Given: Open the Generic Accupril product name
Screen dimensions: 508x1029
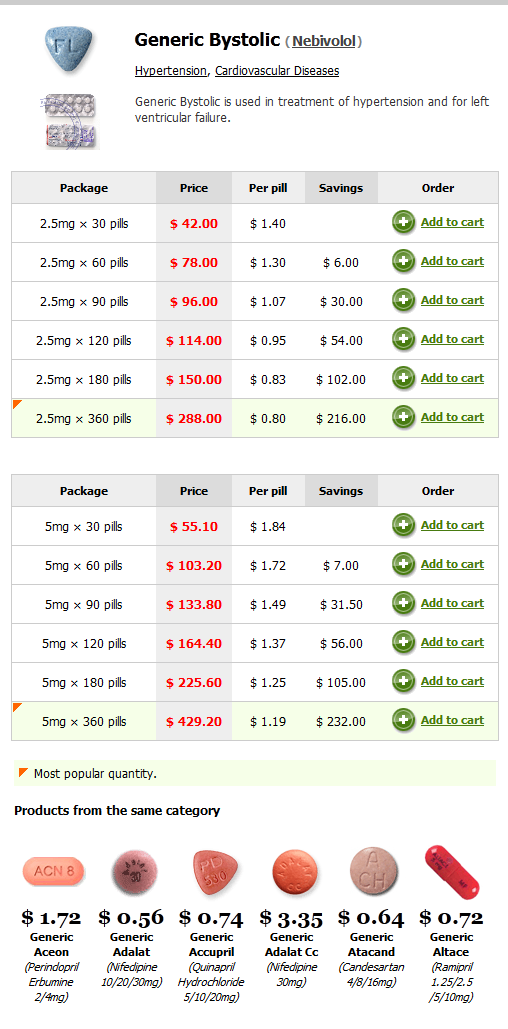Looking at the screenshot, I should [211, 944].
